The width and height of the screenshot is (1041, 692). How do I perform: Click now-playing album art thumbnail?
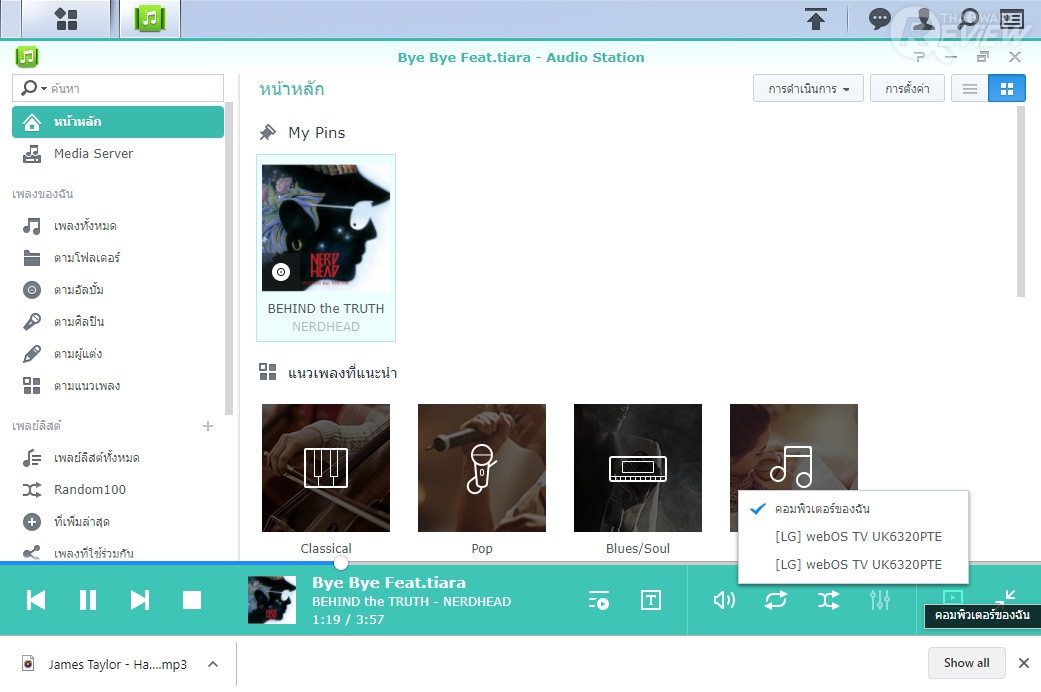tap(272, 600)
